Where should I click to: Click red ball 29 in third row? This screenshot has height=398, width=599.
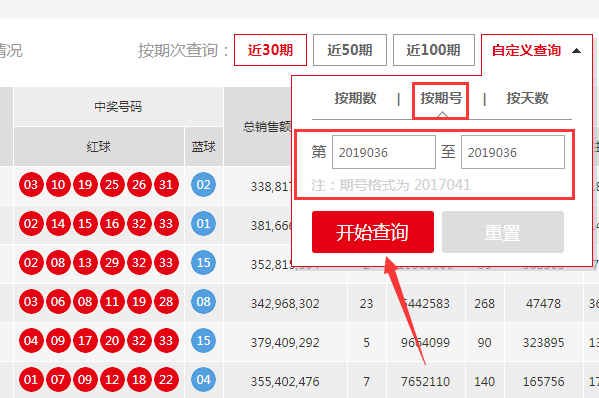coord(112,263)
